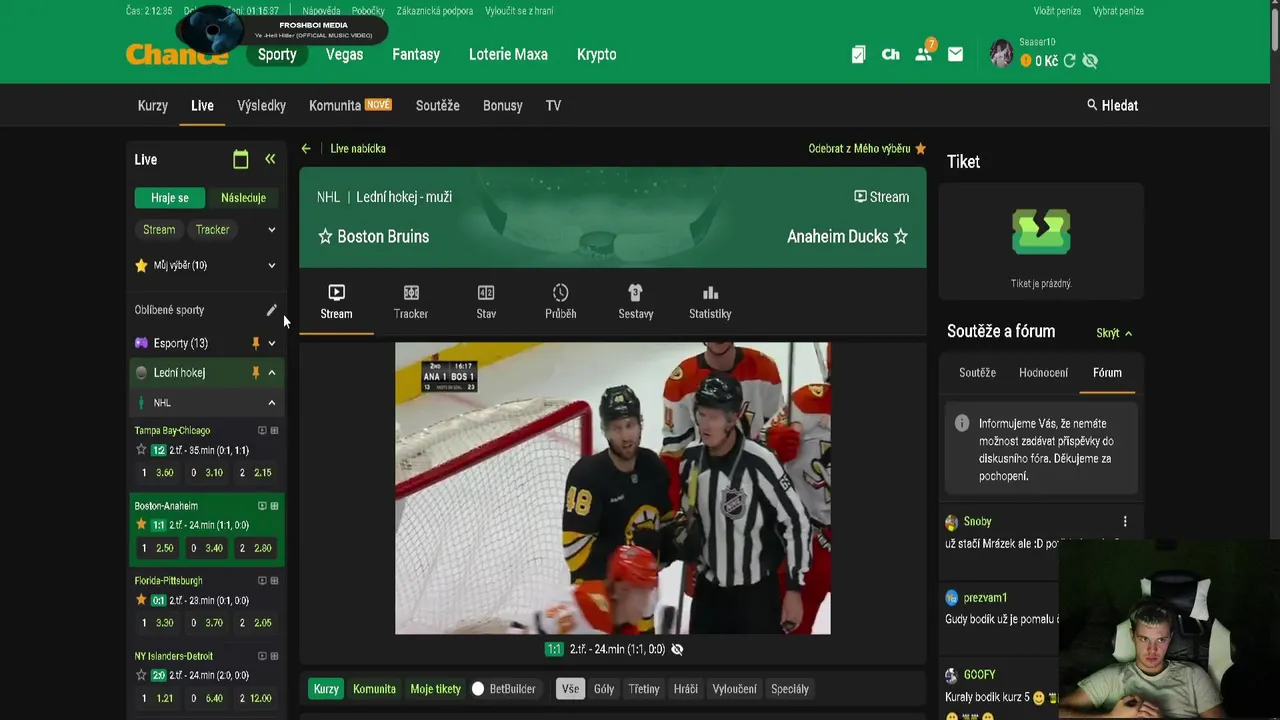The height and width of the screenshot is (720, 1280).
Task: Open tracker grid icon for Tampa Bay-Chicago
Action: pos(274,431)
